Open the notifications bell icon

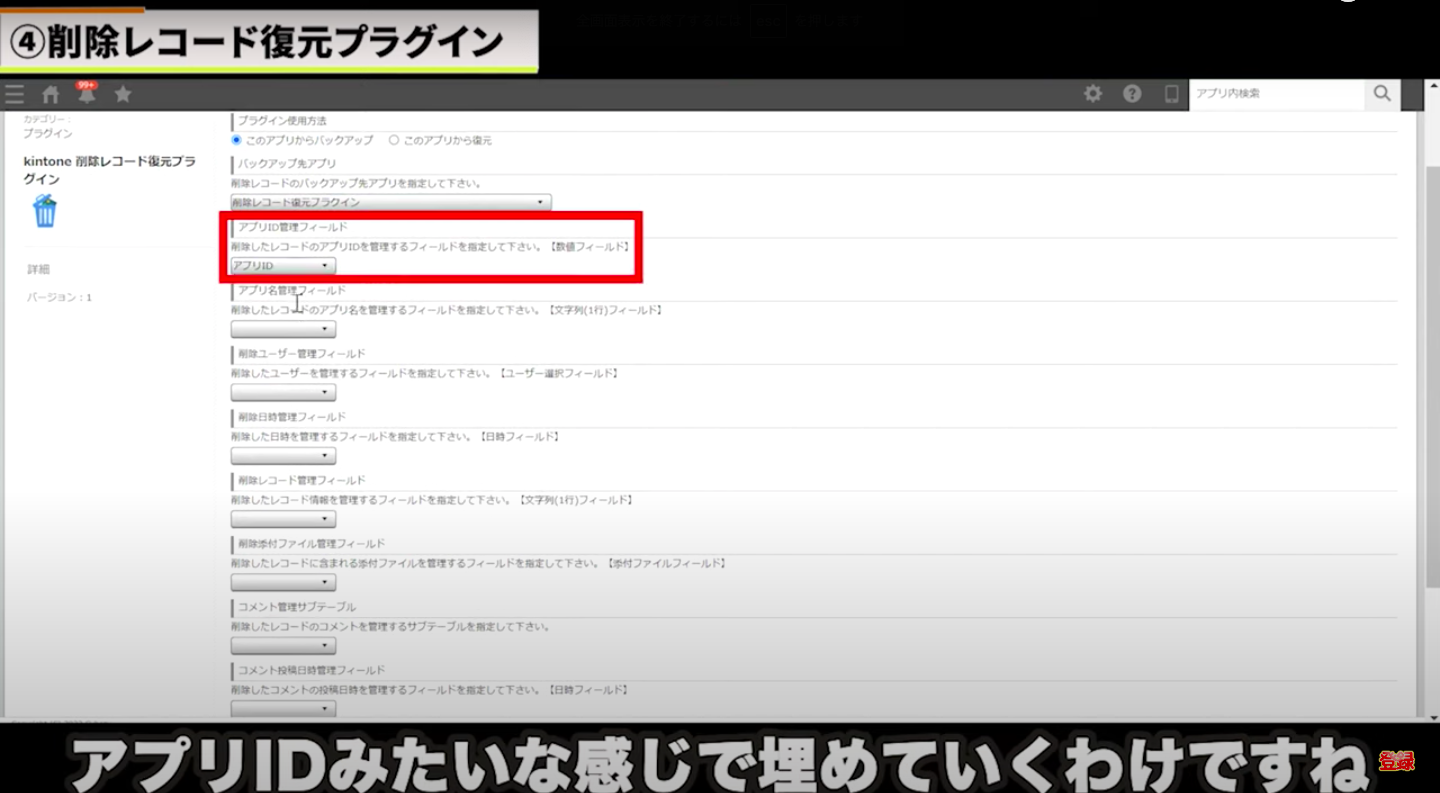pyautogui.click(x=87, y=95)
